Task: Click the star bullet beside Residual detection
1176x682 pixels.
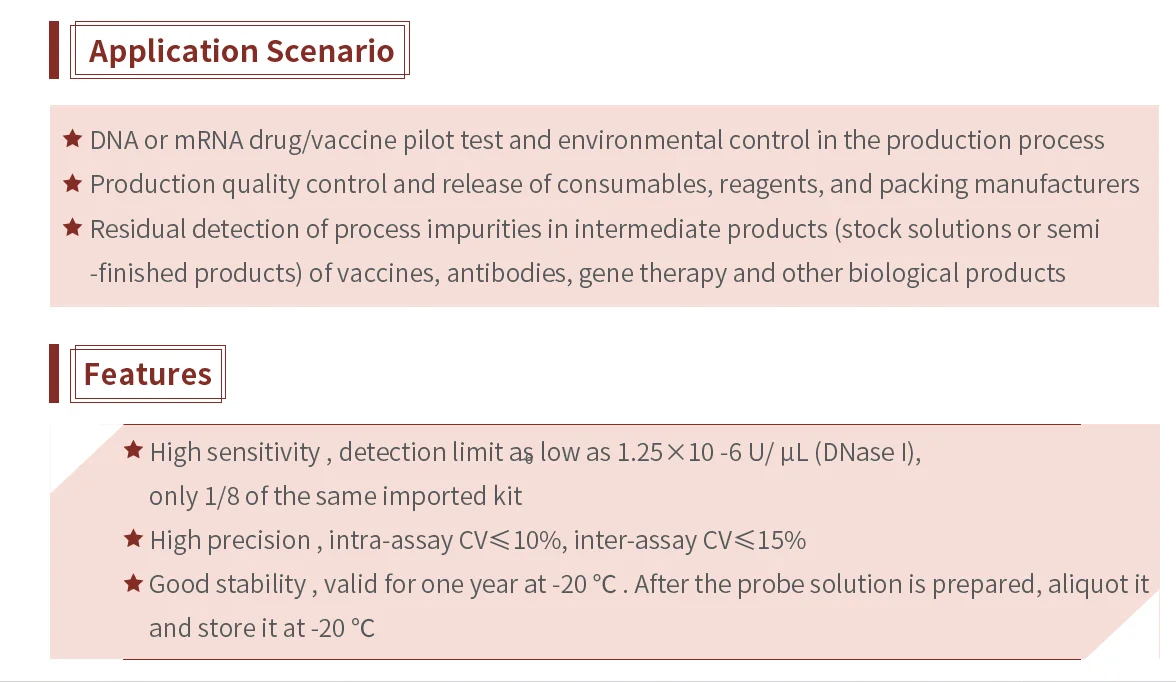Action: tap(72, 228)
